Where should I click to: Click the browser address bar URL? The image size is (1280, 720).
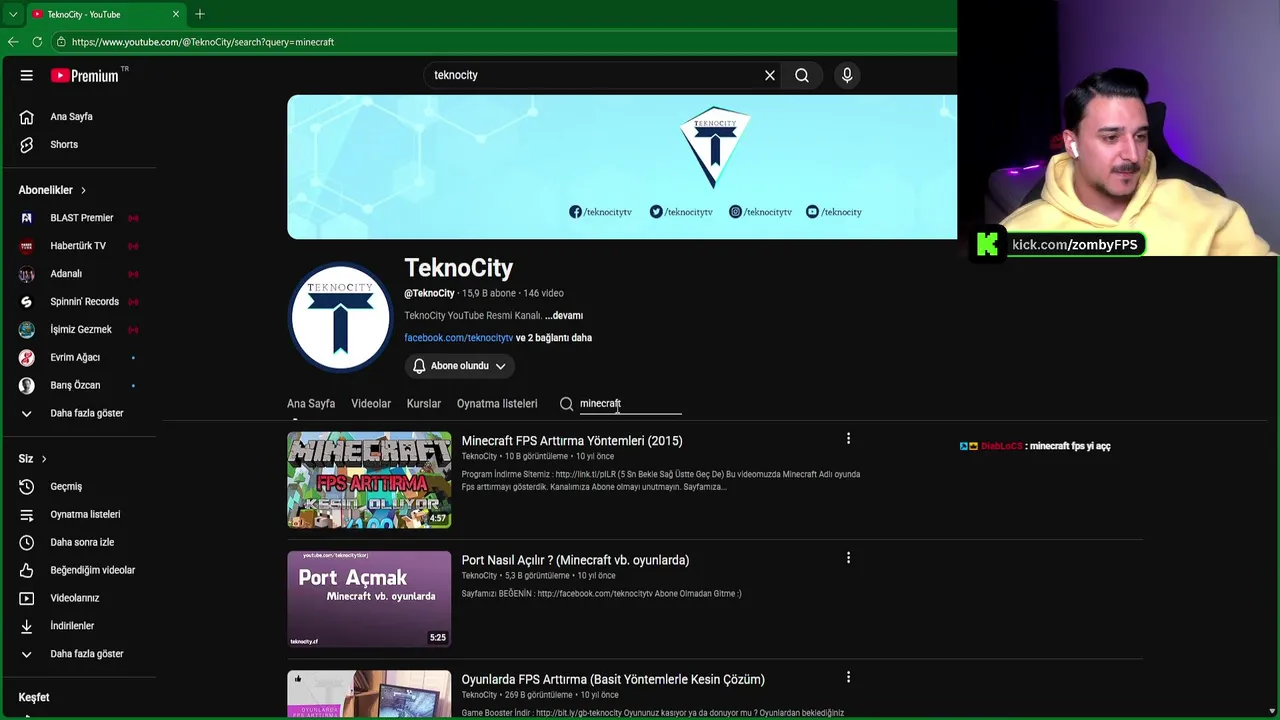click(x=203, y=42)
